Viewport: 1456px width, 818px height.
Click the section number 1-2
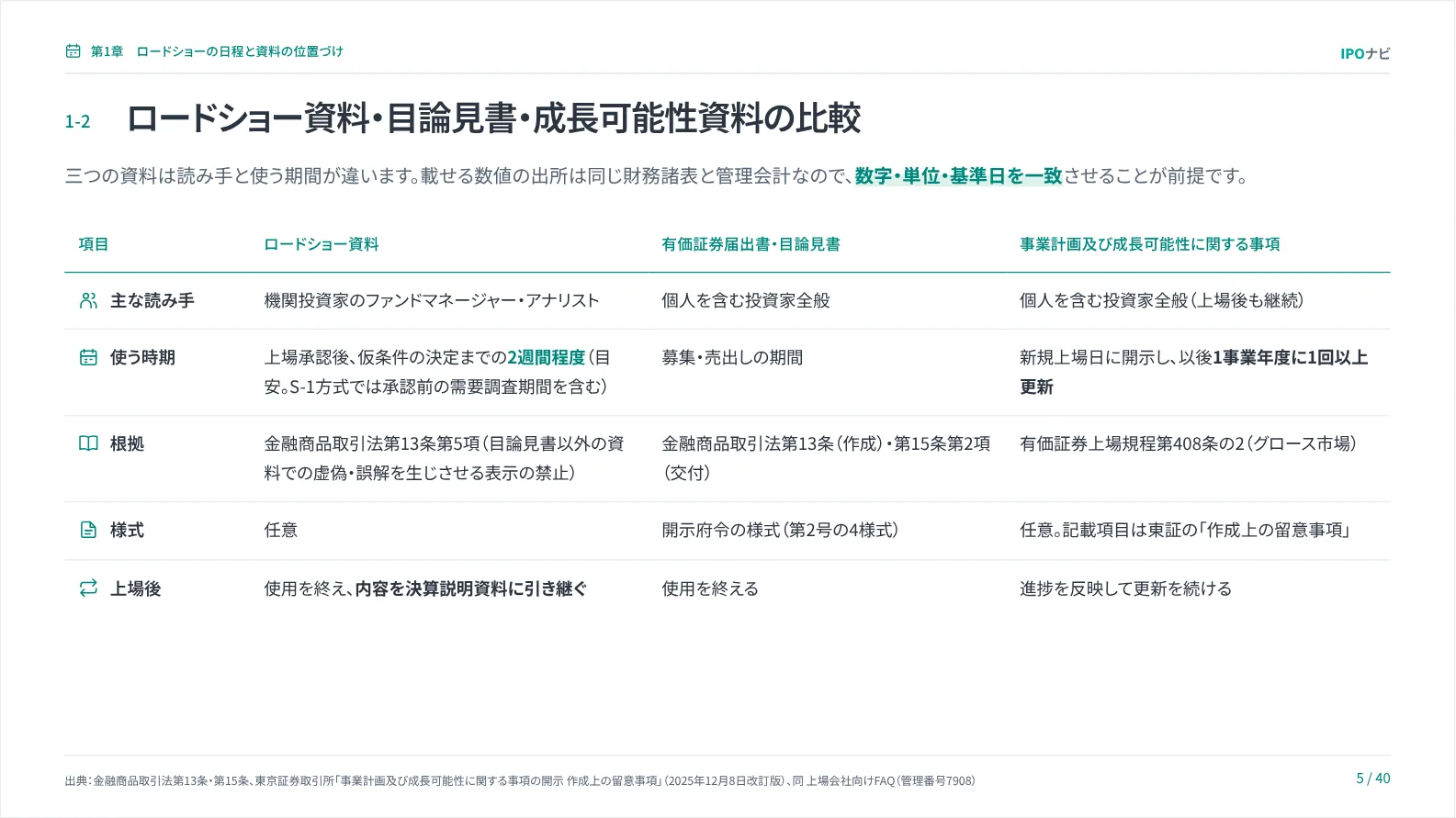click(x=77, y=121)
